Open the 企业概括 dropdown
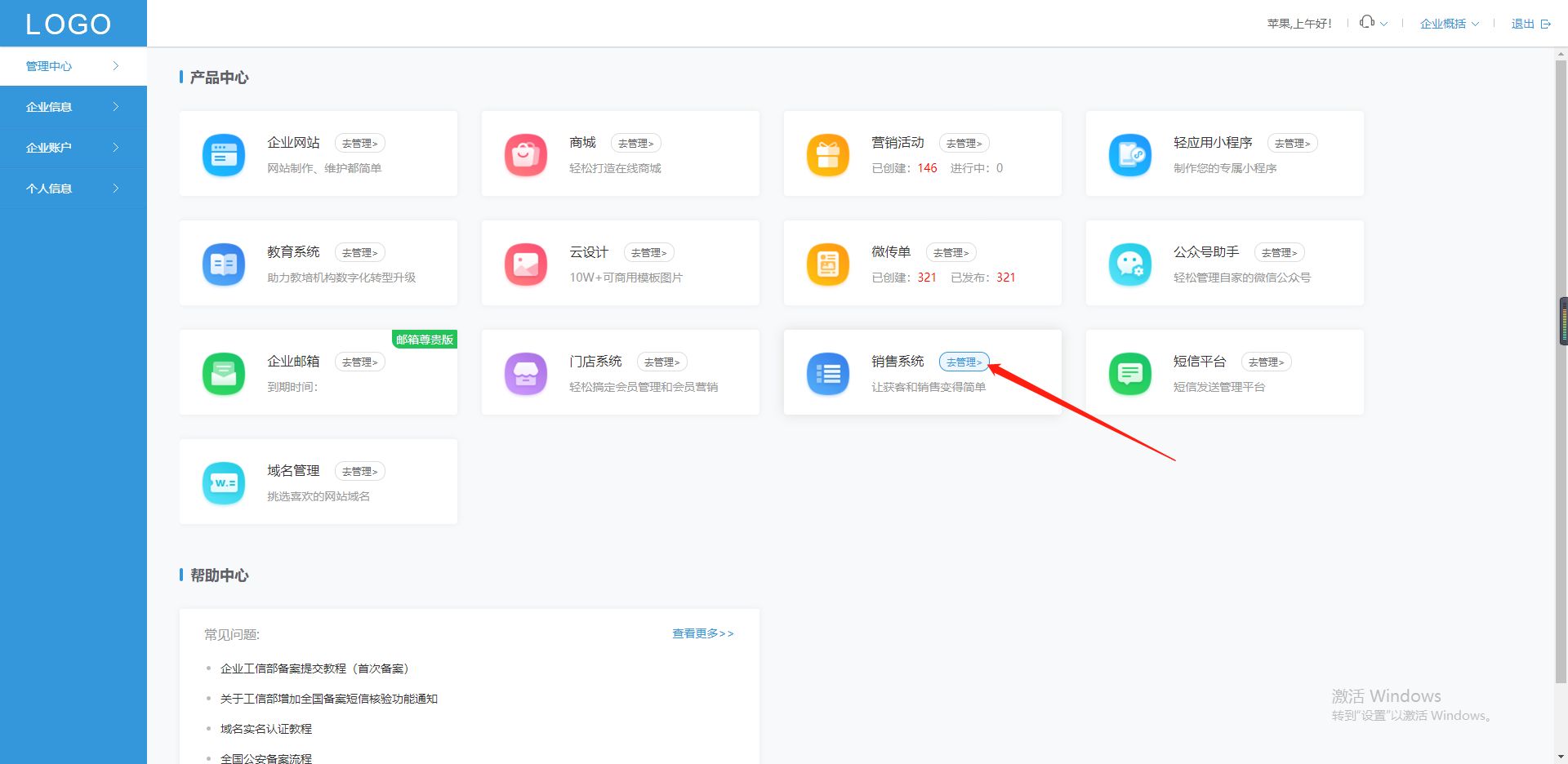 (x=1450, y=24)
